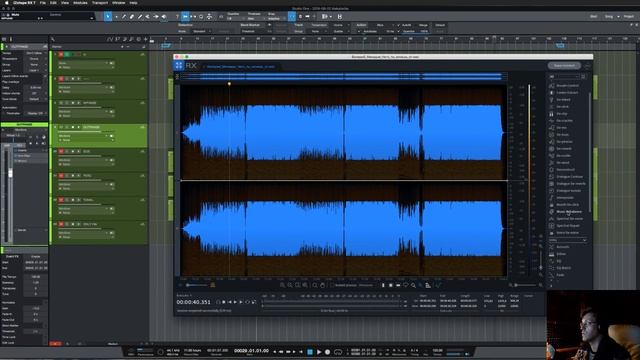Open the Spectral Repair module

click(568, 226)
